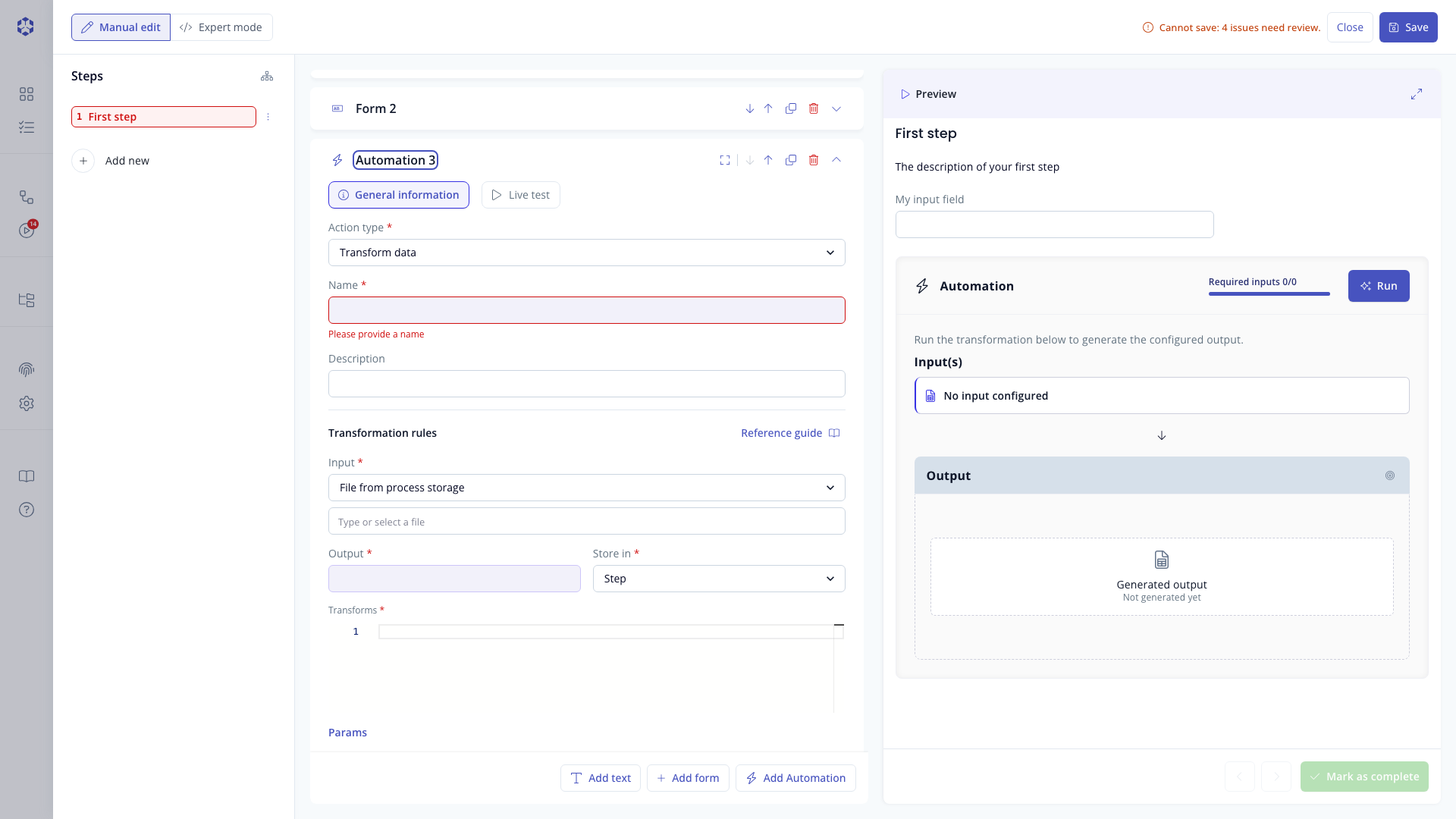Open First step options kebab menu
Viewport: 1456px width, 819px height.
click(x=268, y=117)
